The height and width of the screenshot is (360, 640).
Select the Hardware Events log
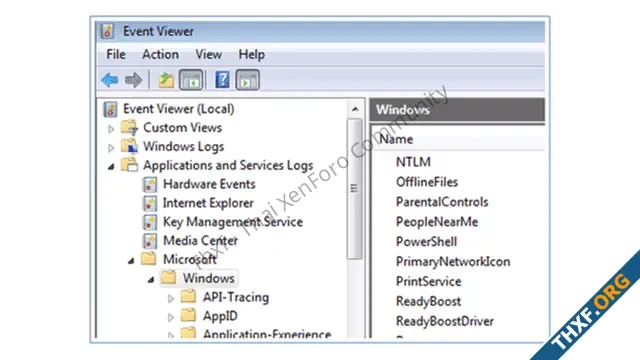pyautogui.click(x=209, y=184)
